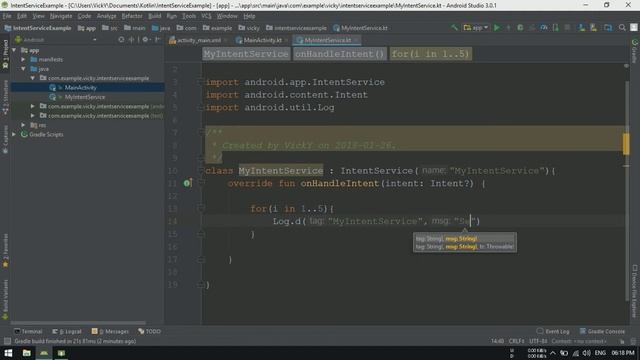Viewport: 640px width, 360px height.
Task: Open the Help menu
Action: 249,16
